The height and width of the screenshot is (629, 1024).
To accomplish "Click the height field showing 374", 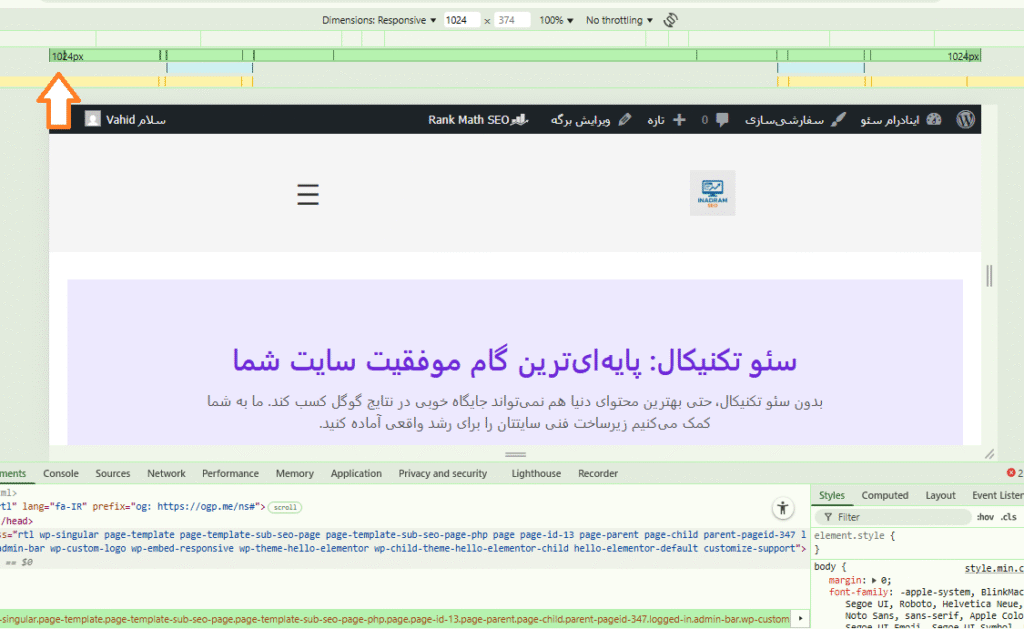I will [x=511, y=20].
